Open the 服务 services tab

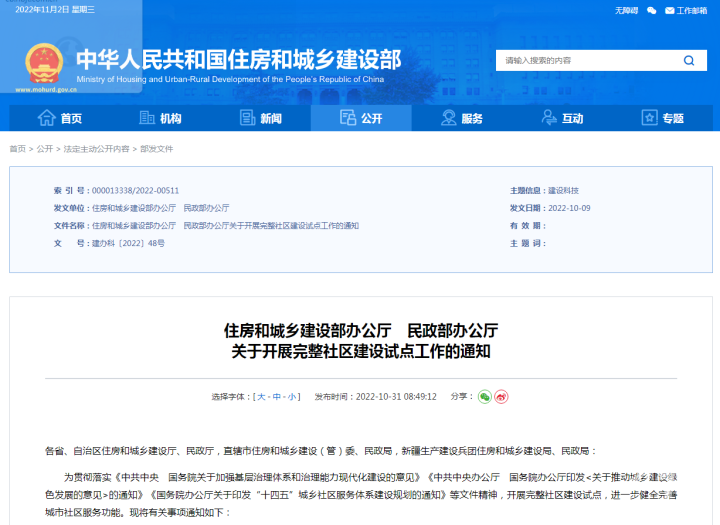[461, 119]
